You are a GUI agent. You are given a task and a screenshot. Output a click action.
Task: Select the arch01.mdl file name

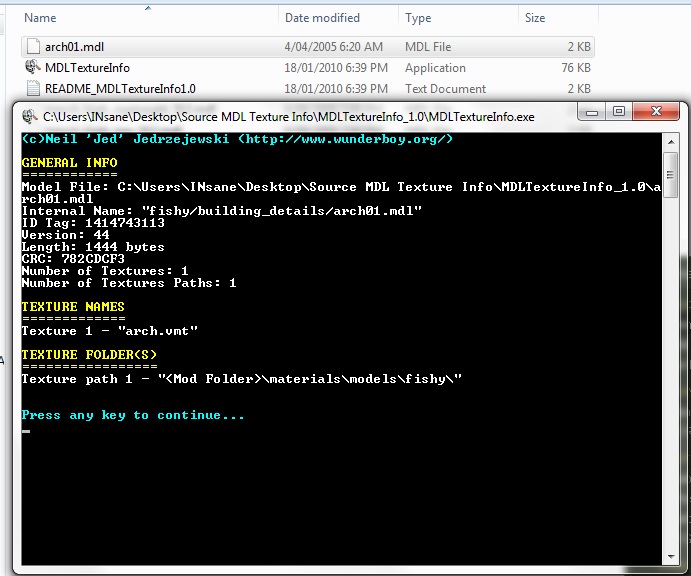pyautogui.click(x=75, y=47)
